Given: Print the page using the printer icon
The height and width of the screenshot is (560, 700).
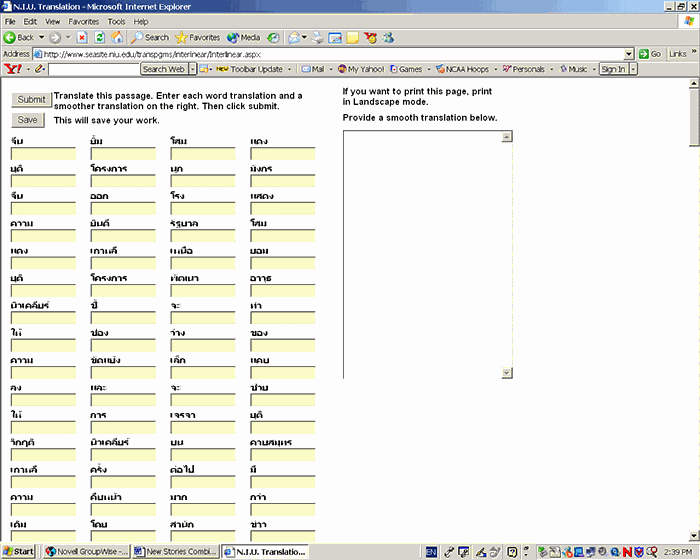Looking at the screenshot, I should (x=317, y=38).
